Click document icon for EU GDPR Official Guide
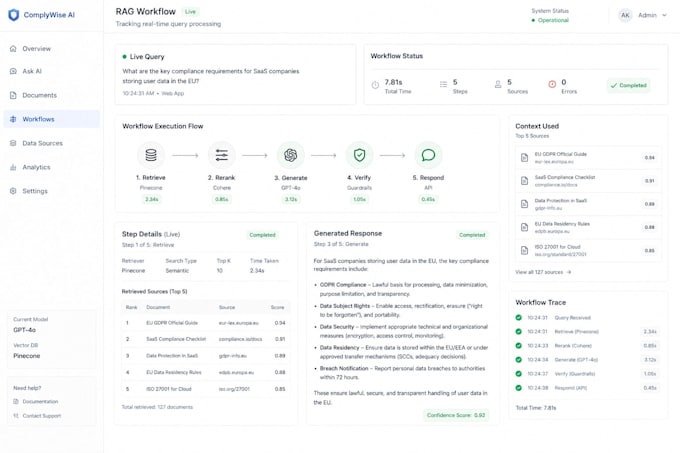The width and height of the screenshot is (680, 453). point(524,158)
